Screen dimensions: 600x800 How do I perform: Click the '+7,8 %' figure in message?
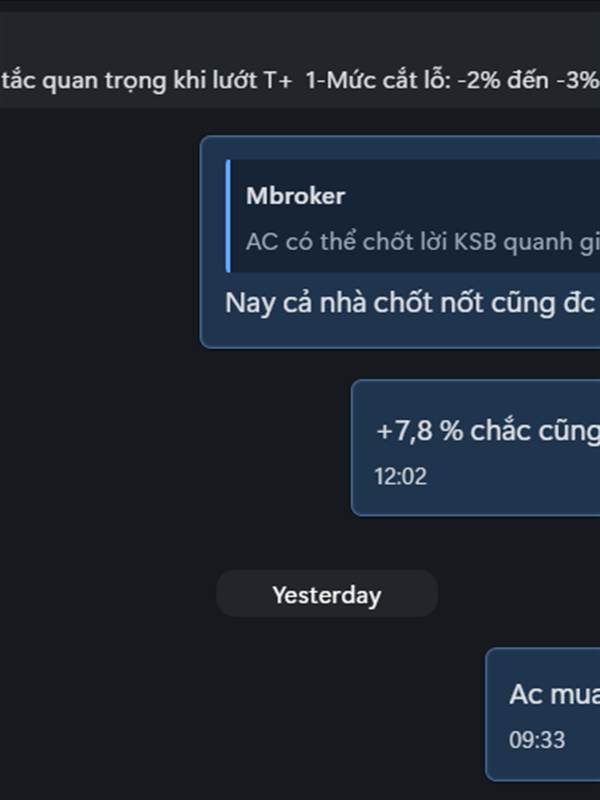click(x=419, y=431)
